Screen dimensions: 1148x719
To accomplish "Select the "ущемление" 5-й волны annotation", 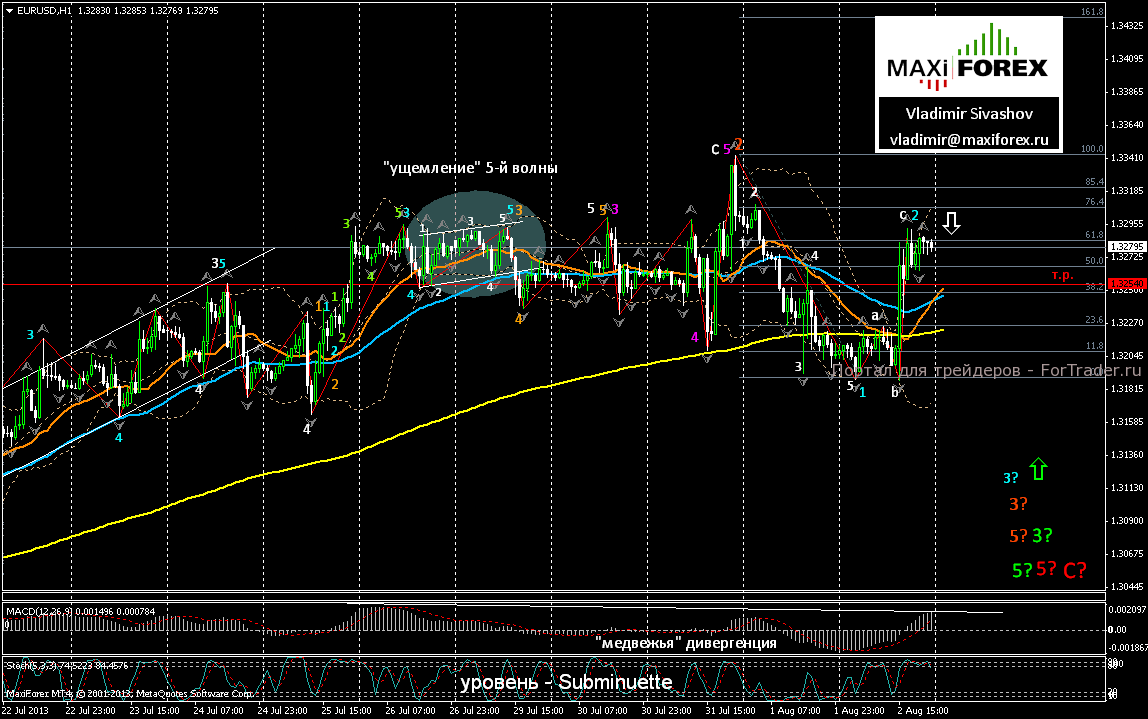I will 470,168.
